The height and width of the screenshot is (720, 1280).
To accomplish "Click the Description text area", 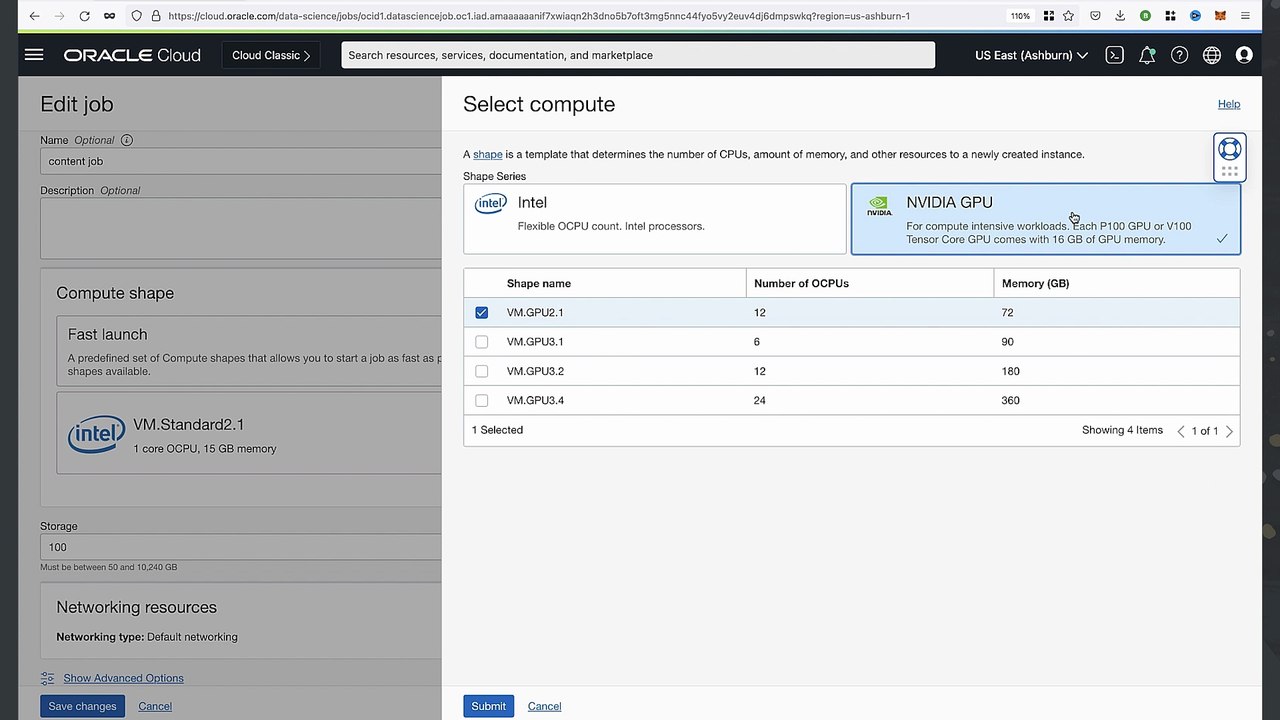I will pos(241,228).
